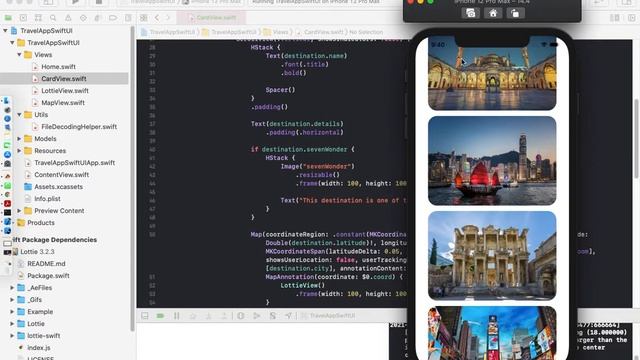Rotate the simulator device
The height and width of the screenshot is (360, 640).
coord(515,13)
